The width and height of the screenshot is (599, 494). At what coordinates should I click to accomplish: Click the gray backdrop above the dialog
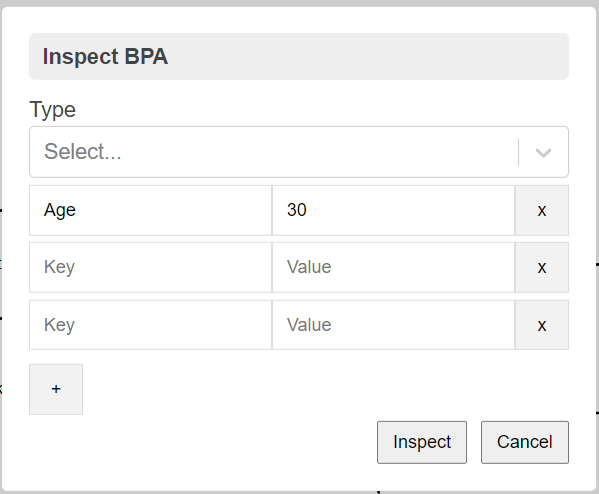coord(300,3)
